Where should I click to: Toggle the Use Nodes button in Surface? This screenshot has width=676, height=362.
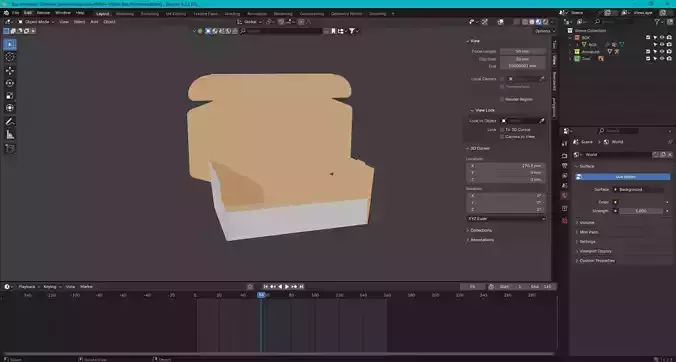tap(623, 177)
